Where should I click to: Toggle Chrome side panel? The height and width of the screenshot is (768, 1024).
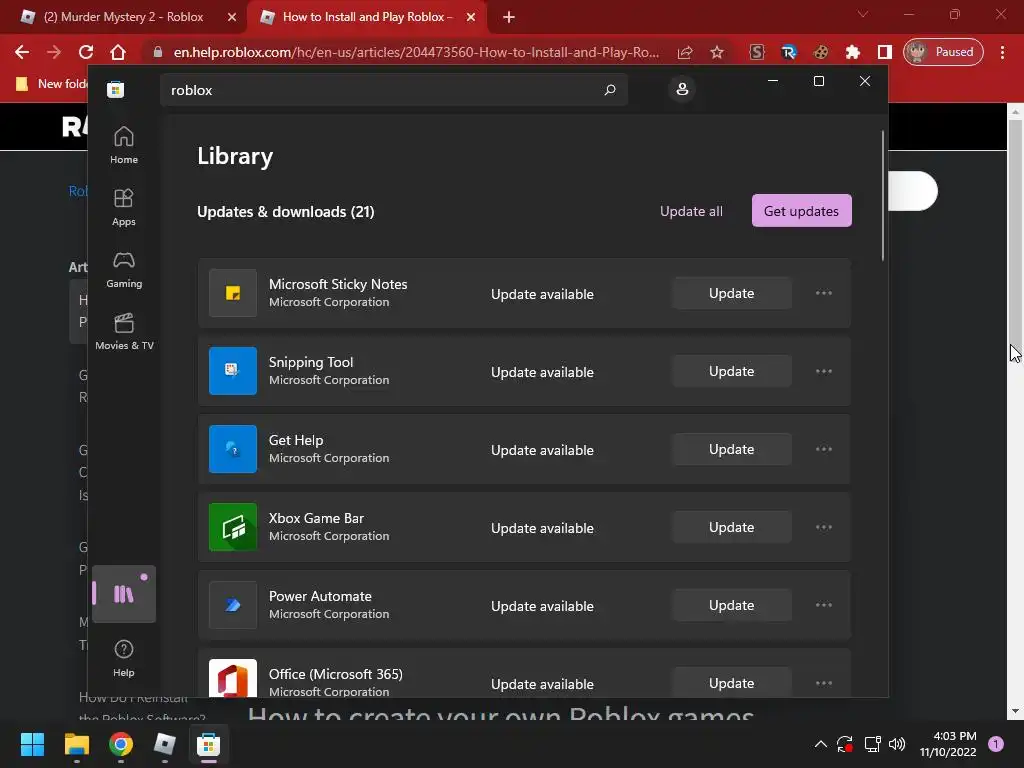pyautogui.click(x=884, y=52)
